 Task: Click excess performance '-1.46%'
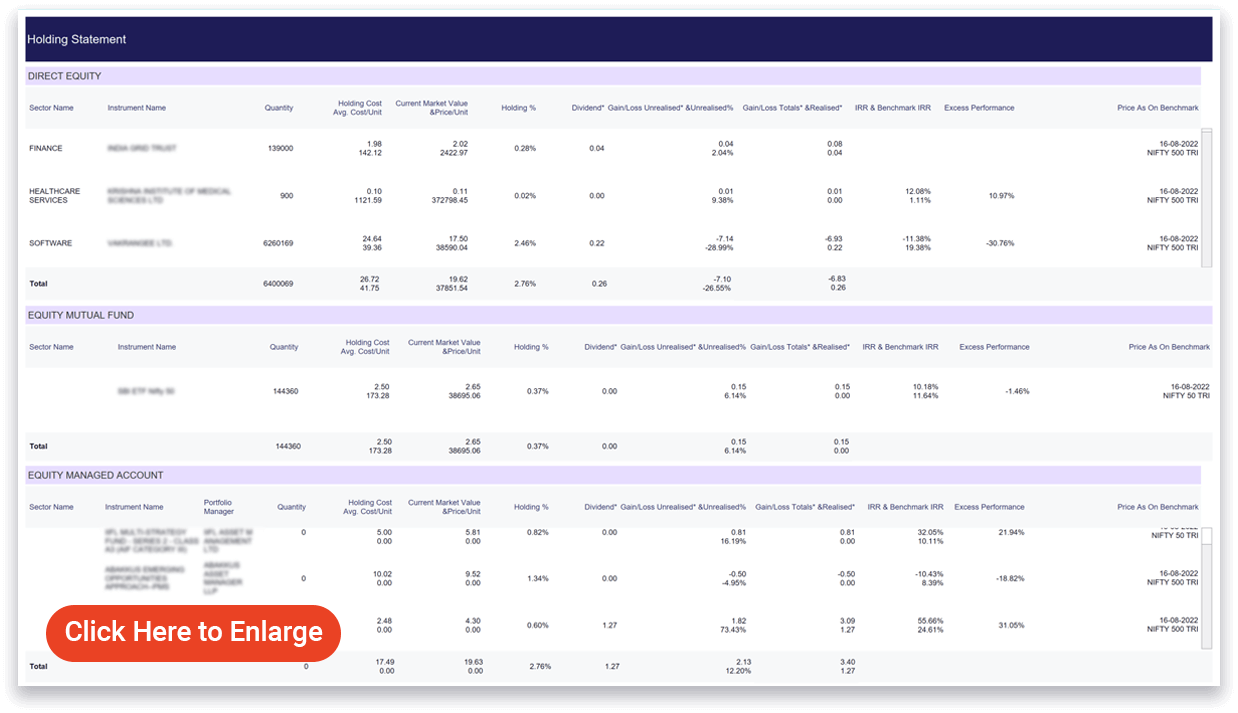(1017, 391)
